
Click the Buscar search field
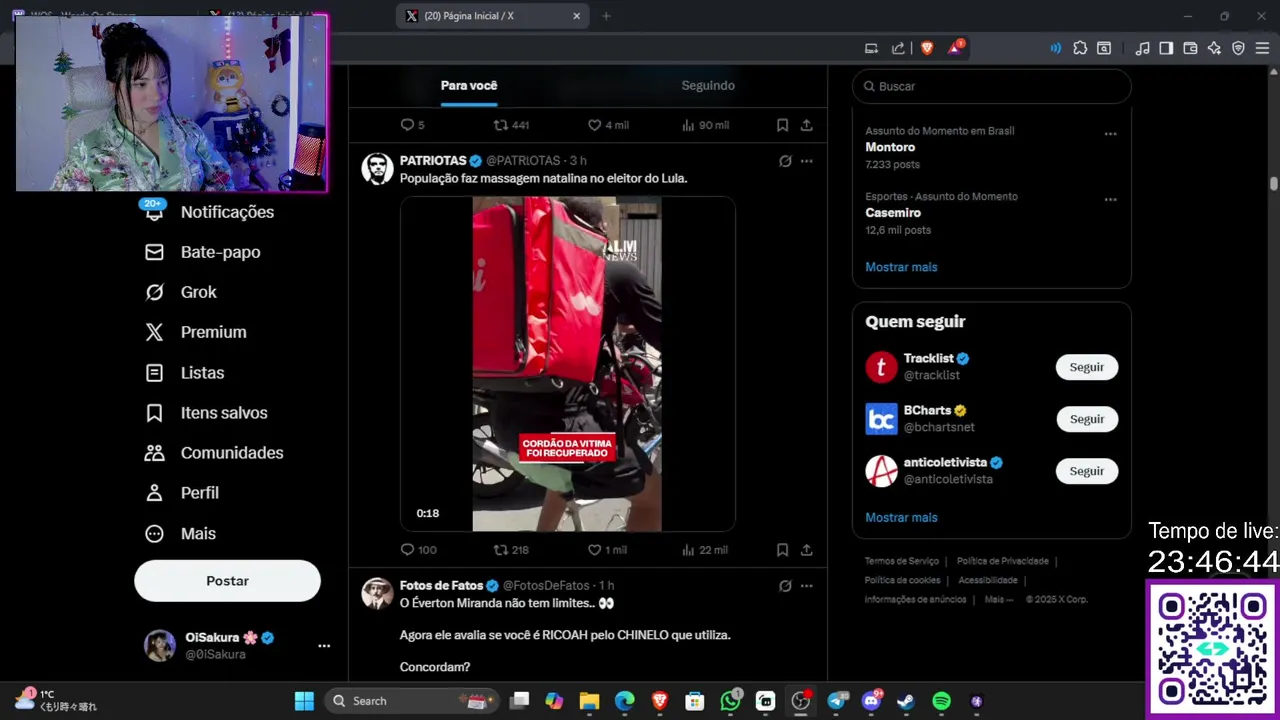coord(991,86)
